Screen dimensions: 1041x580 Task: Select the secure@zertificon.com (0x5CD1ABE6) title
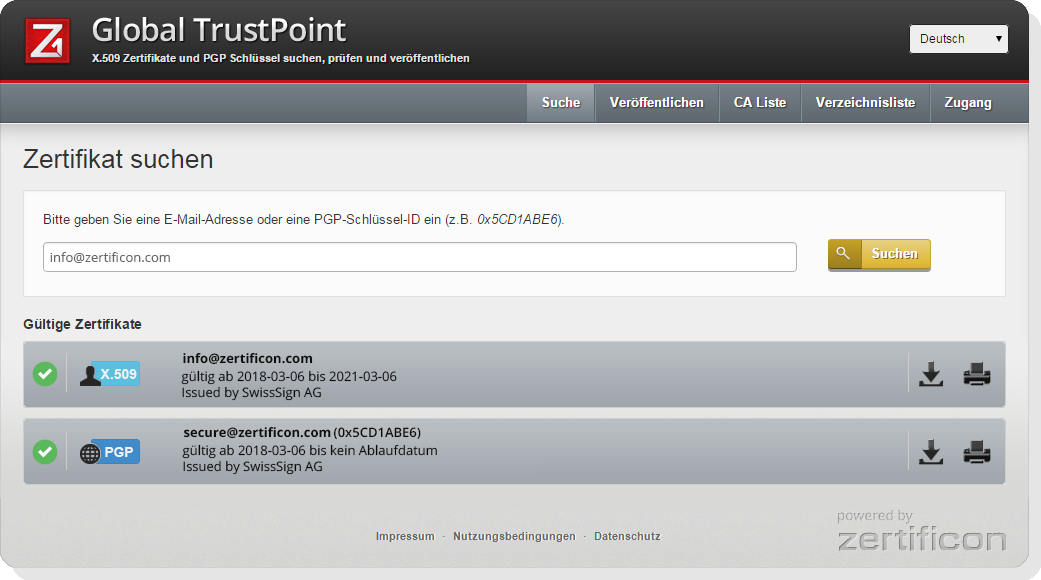pyautogui.click(x=302, y=433)
